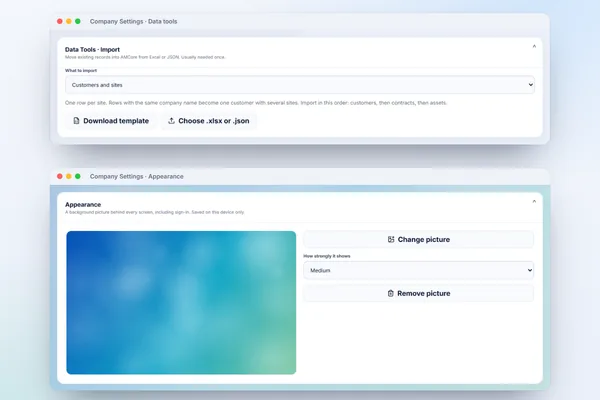Click the How strongly it shows label

click(x=327, y=256)
